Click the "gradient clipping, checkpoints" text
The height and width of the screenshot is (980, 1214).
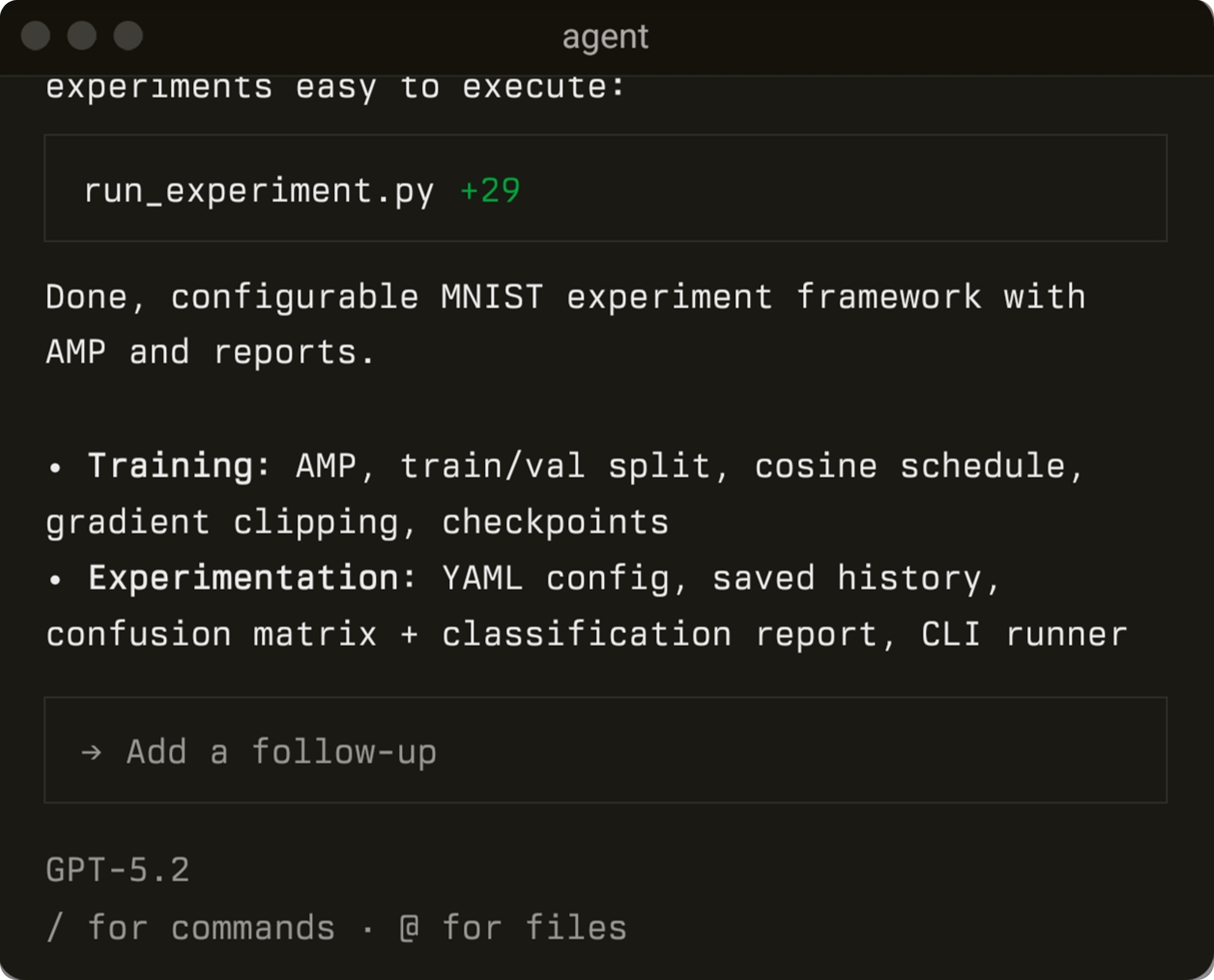point(357,522)
